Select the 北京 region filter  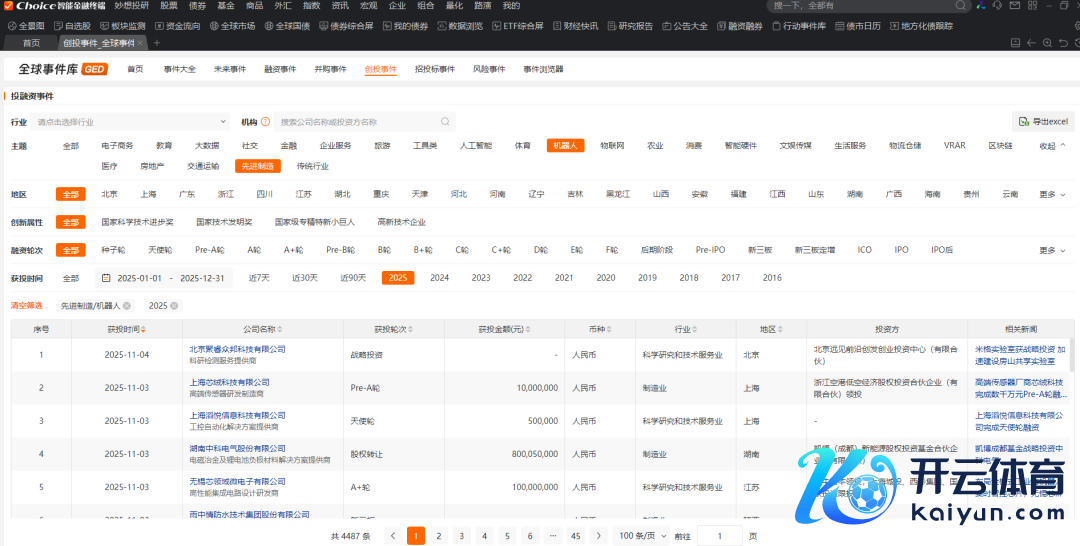(109, 194)
